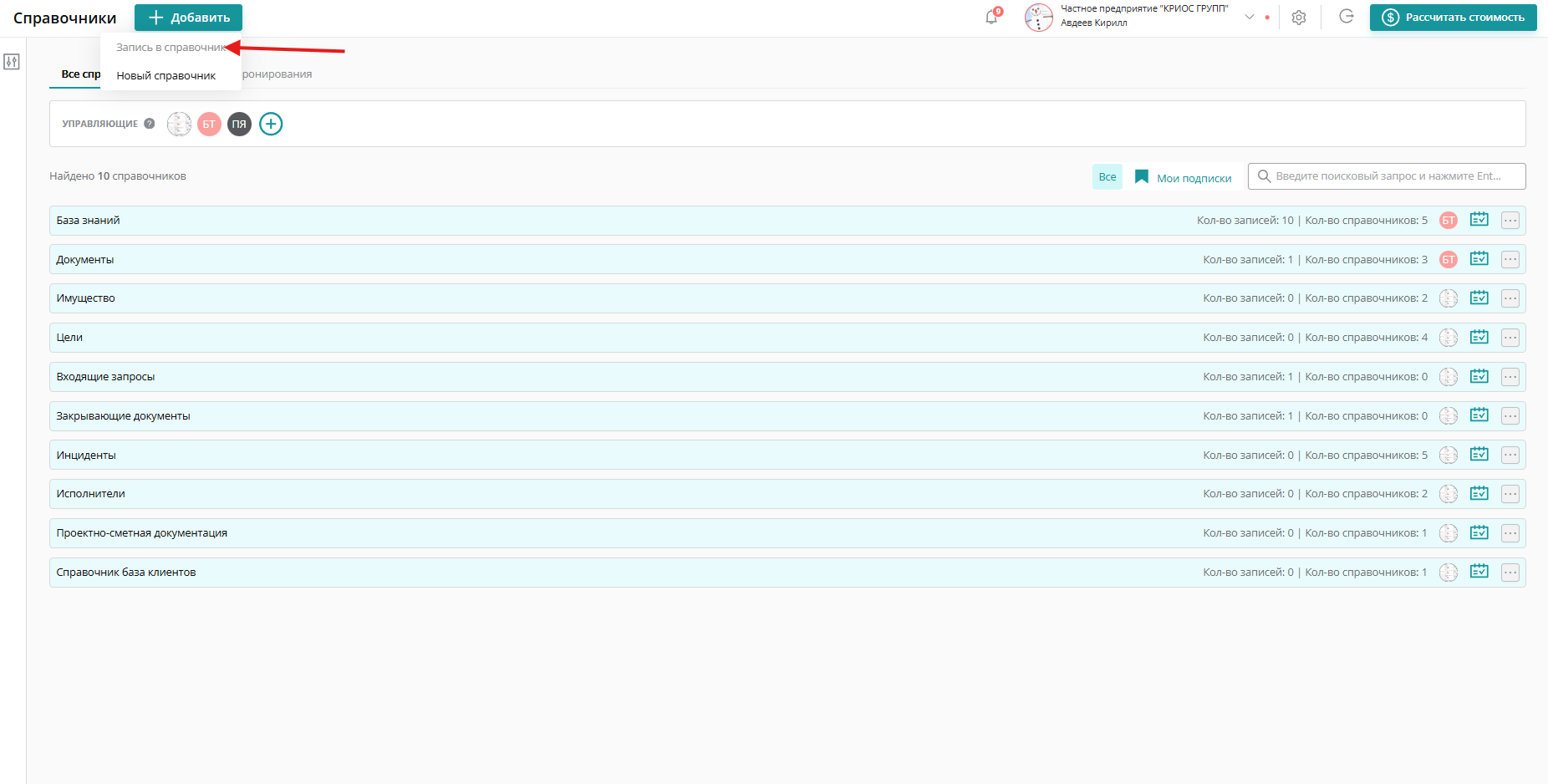Open calendar icon for Документы
Viewport: 1548px width, 784px height.
coord(1479,259)
